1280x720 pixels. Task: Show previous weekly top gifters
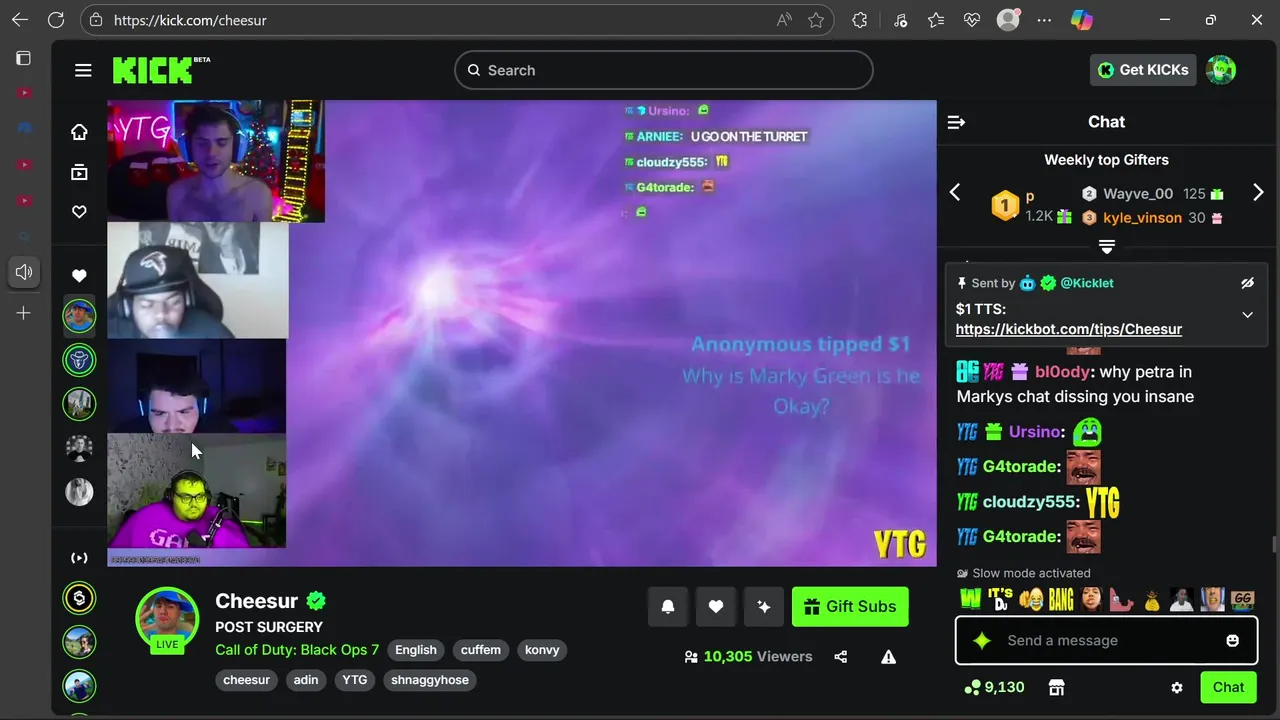pos(955,192)
